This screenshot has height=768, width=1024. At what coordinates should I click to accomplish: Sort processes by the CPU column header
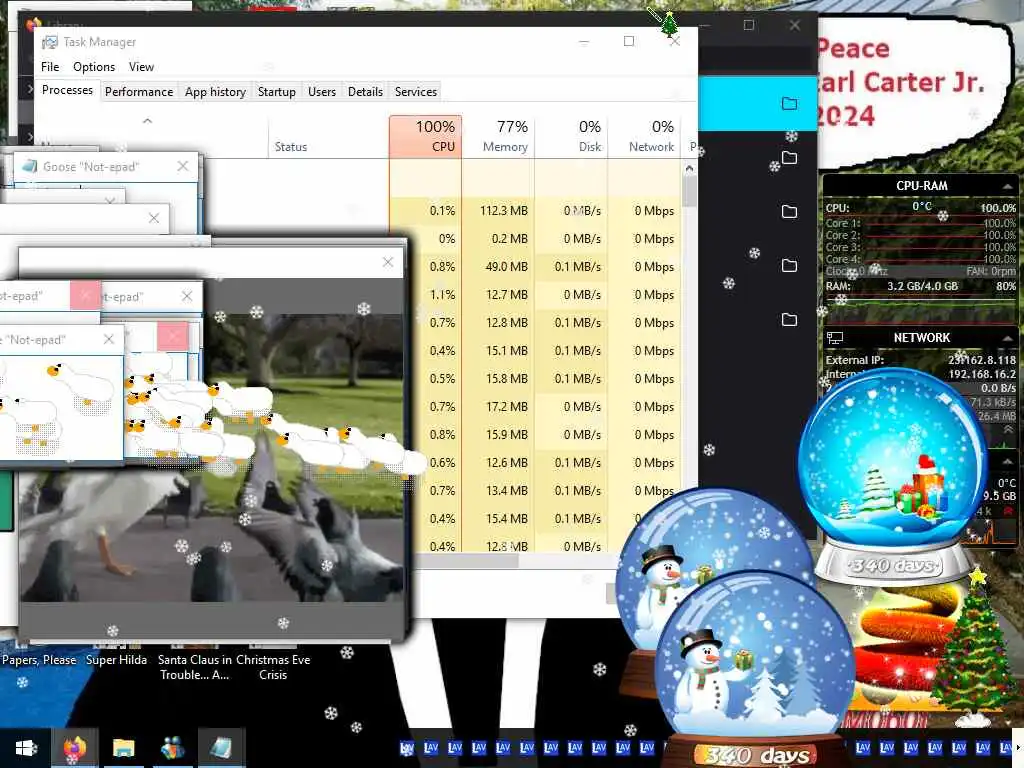coord(425,136)
